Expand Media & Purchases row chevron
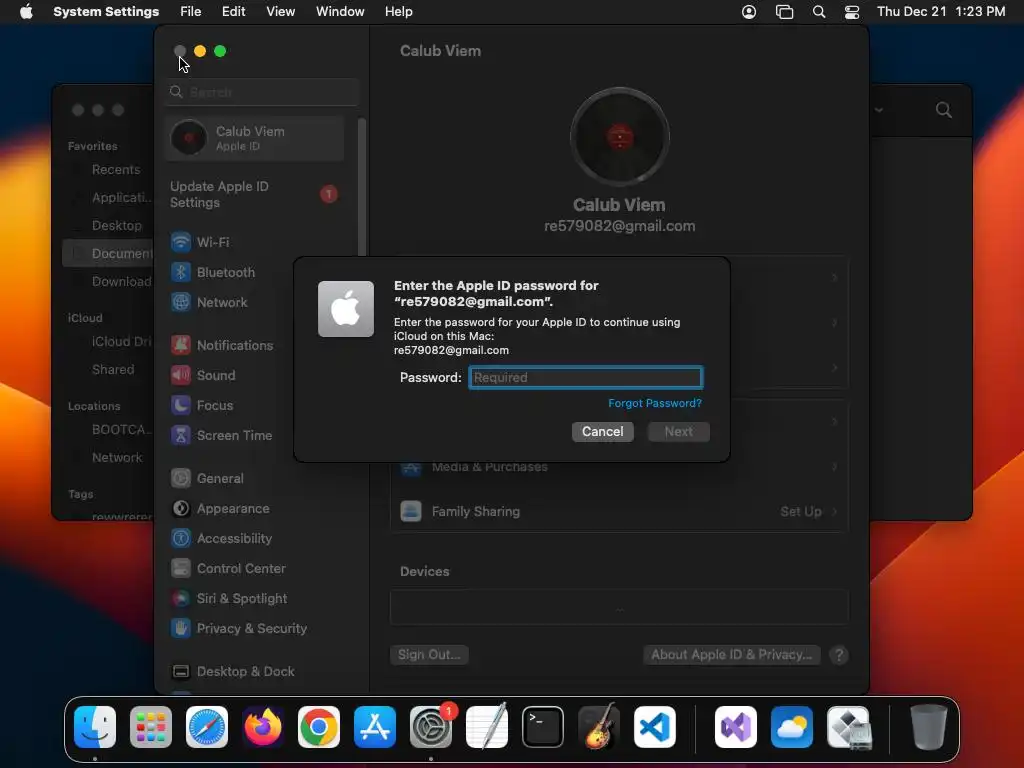Screen dimensions: 1024x768 [835, 466]
